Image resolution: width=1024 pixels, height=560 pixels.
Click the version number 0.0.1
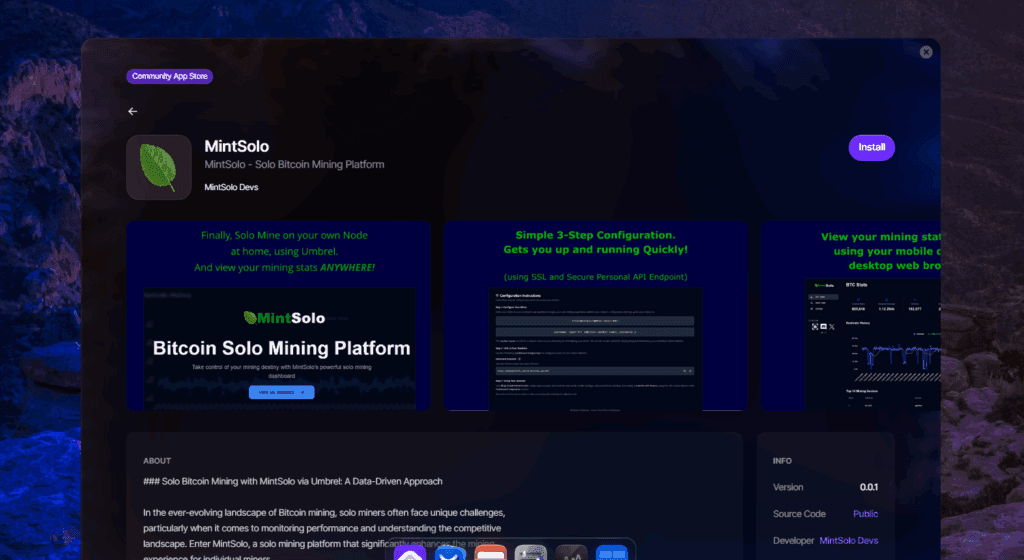(x=868, y=488)
